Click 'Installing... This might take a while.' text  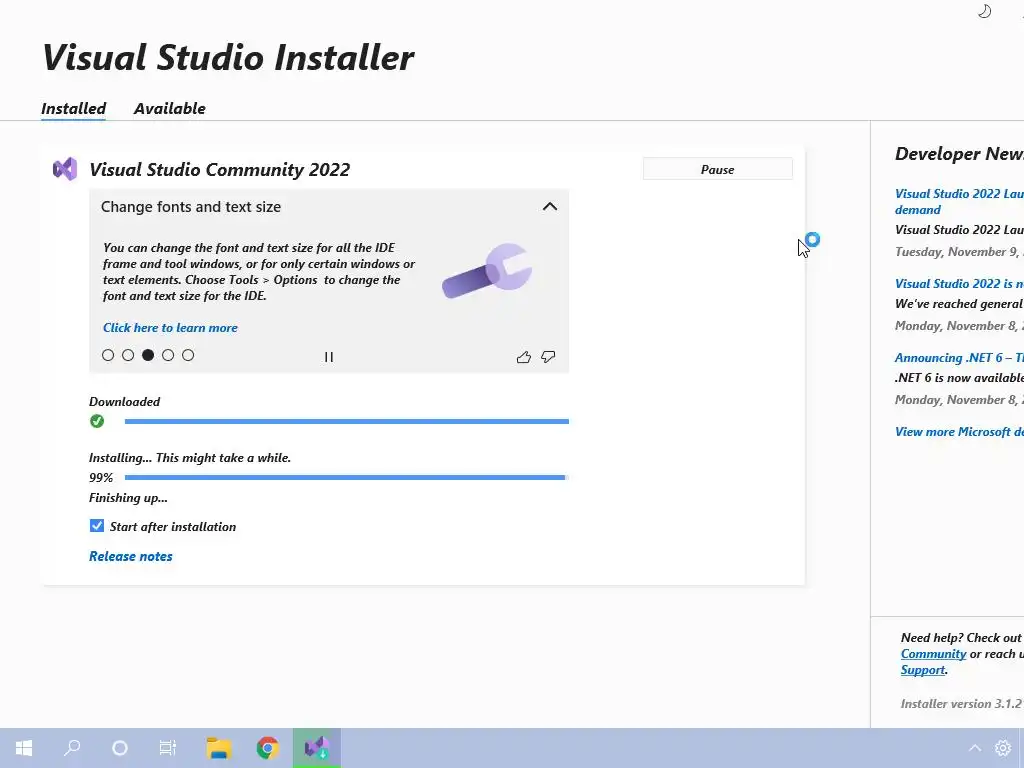[190, 458]
